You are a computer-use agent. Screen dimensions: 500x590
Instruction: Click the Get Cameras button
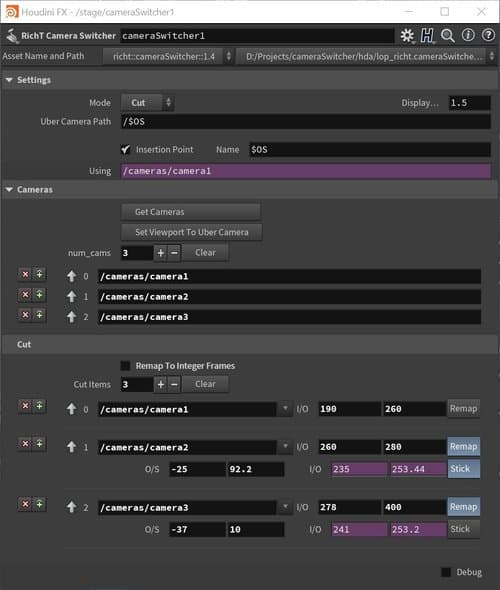(190, 212)
